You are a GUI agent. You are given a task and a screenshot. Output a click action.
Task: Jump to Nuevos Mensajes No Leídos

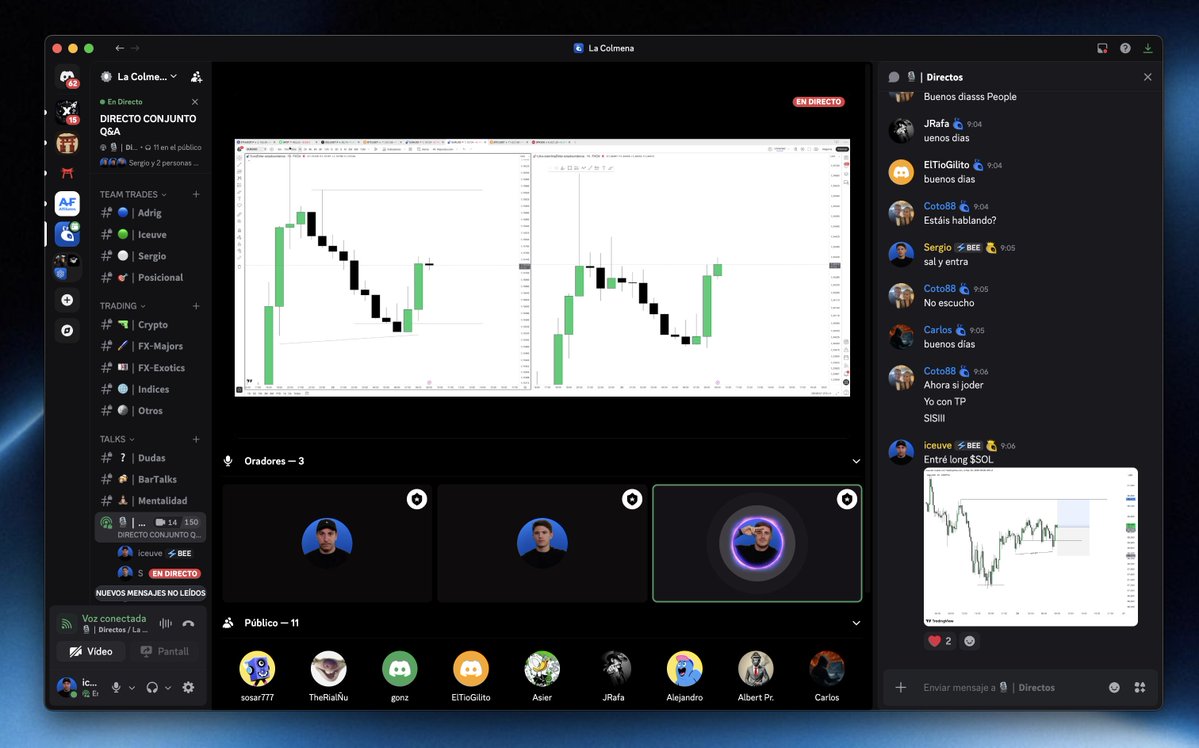coord(151,593)
